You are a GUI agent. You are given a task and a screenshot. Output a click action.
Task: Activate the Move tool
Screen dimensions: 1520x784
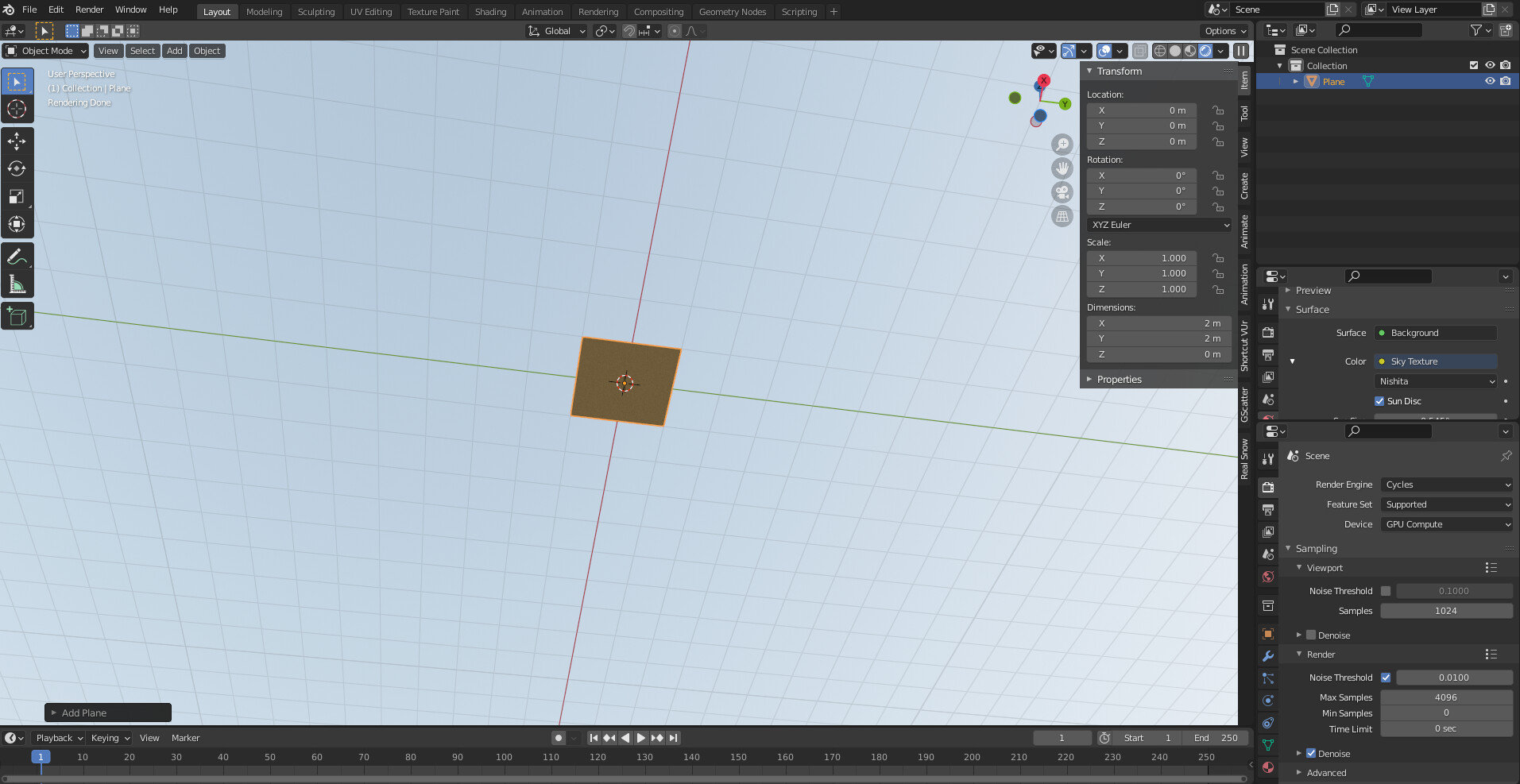[17, 141]
